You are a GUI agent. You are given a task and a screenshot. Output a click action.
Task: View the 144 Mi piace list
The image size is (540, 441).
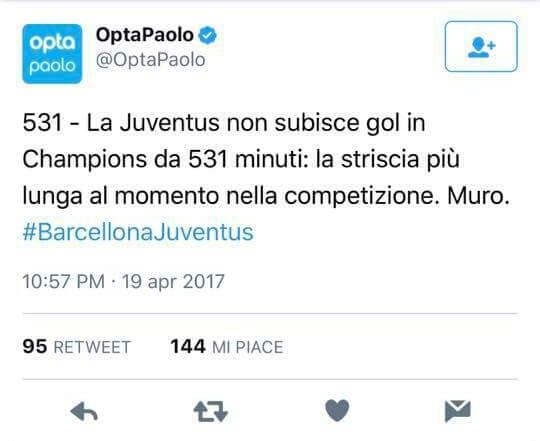pos(227,347)
